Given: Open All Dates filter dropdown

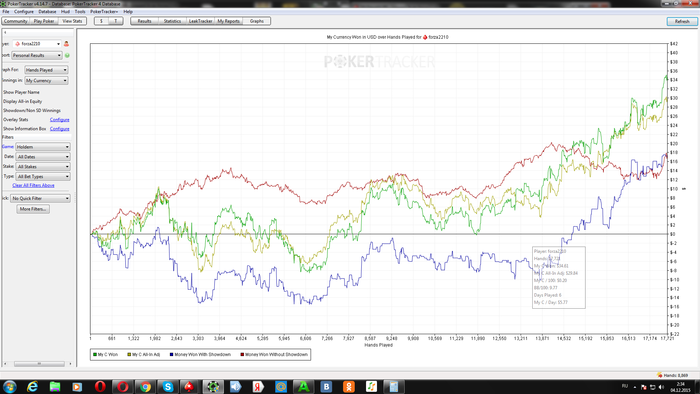Looking at the screenshot, I should click(43, 157).
